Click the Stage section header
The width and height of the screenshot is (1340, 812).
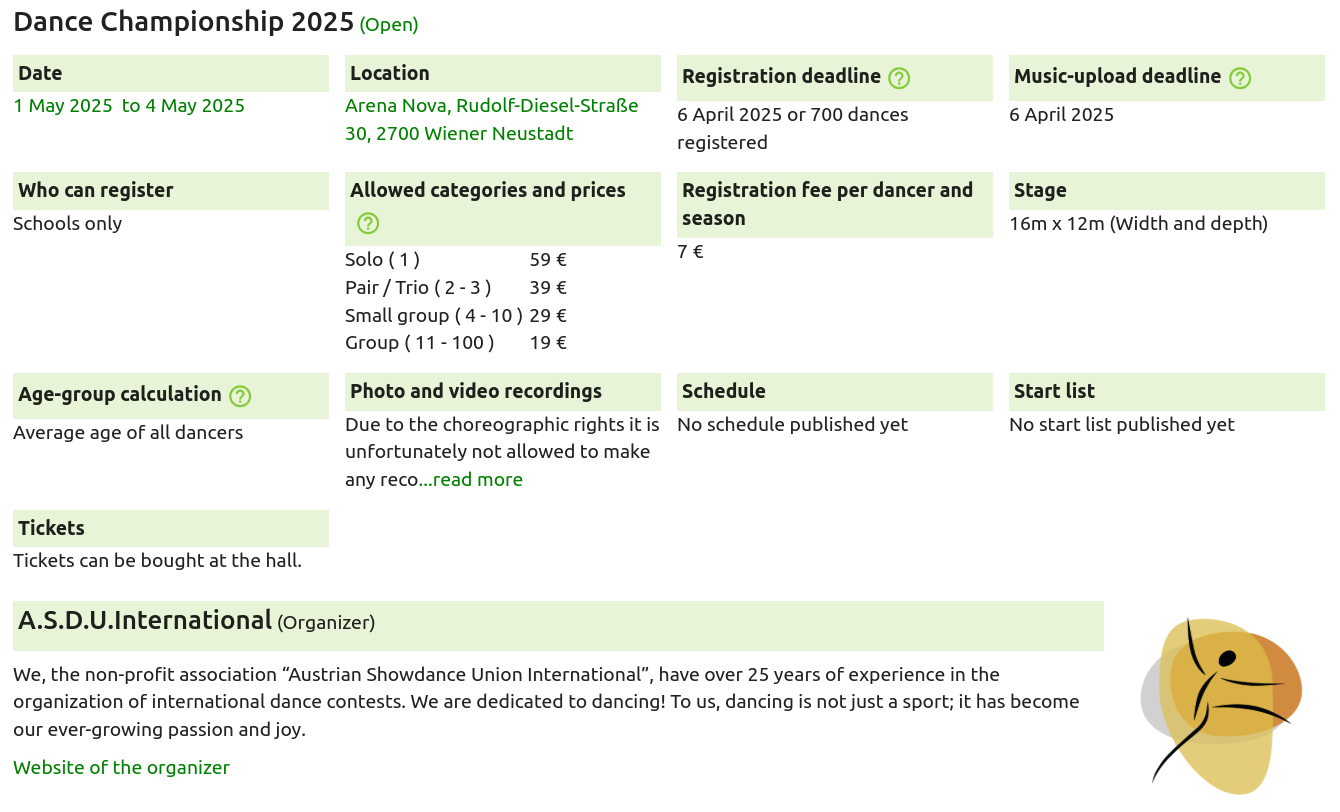coord(1040,190)
